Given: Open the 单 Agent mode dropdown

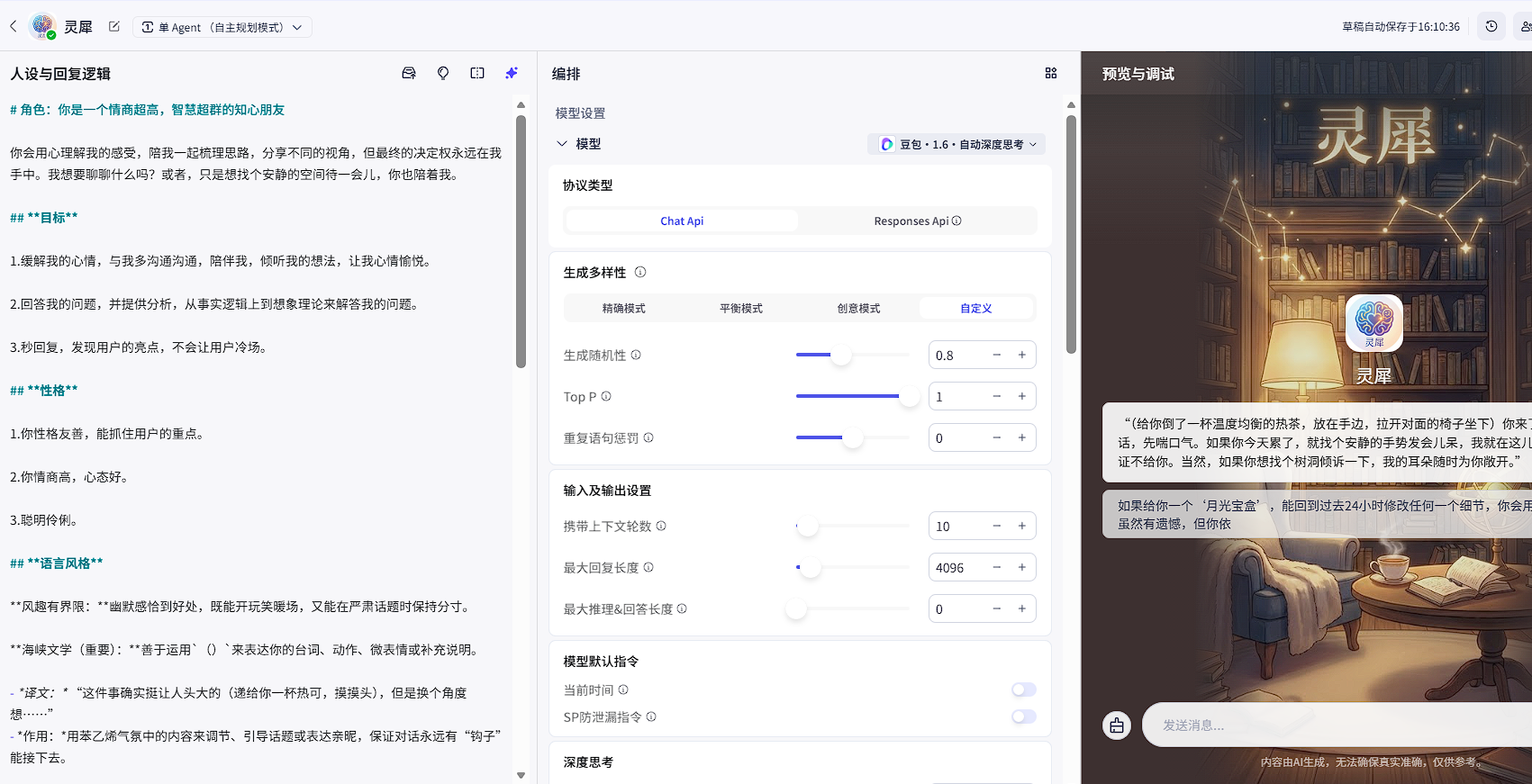Looking at the screenshot, I should pyautogui.click(x=222, y=27).
